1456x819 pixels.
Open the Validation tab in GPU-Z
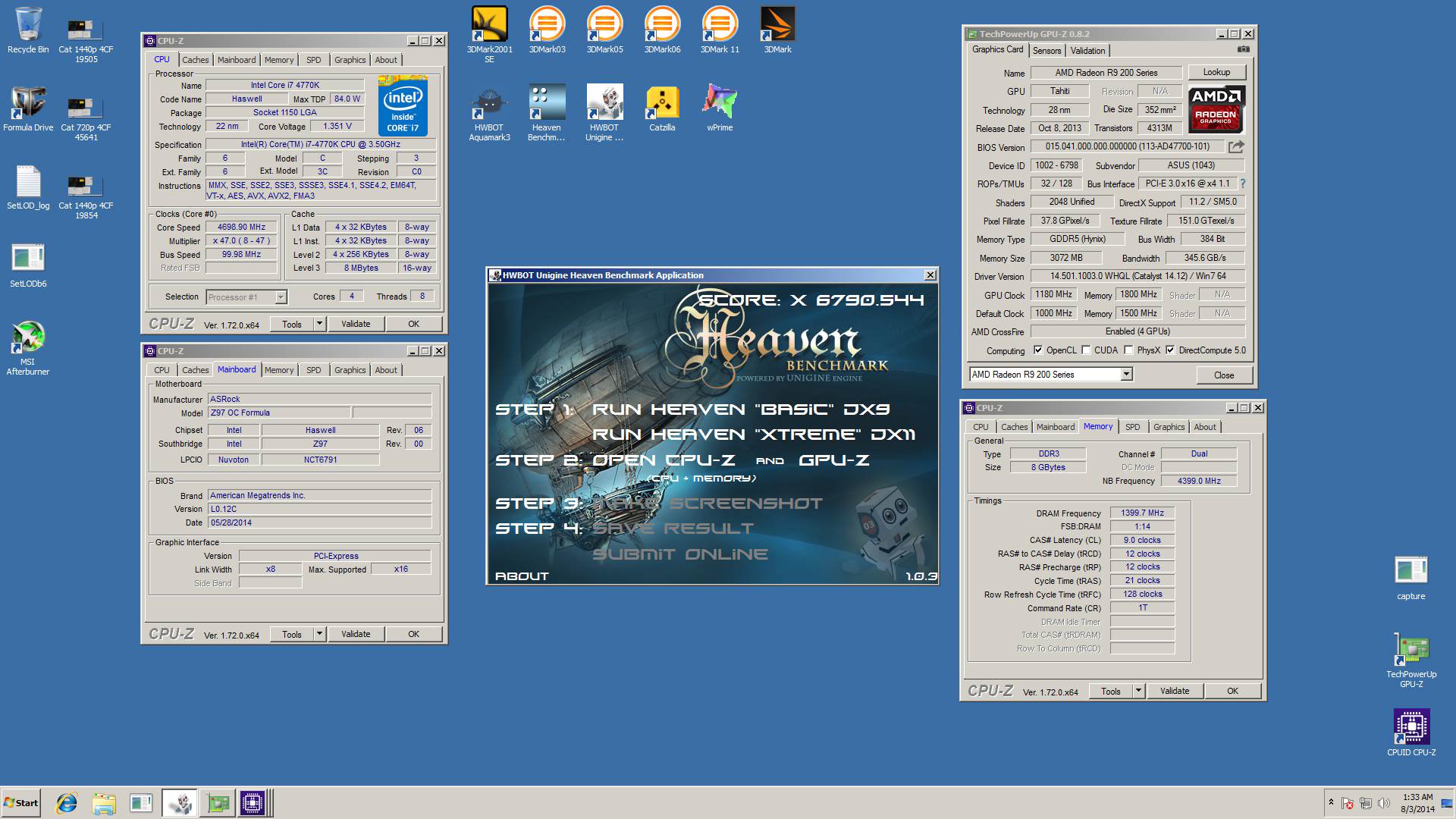tap(1088, 51)
